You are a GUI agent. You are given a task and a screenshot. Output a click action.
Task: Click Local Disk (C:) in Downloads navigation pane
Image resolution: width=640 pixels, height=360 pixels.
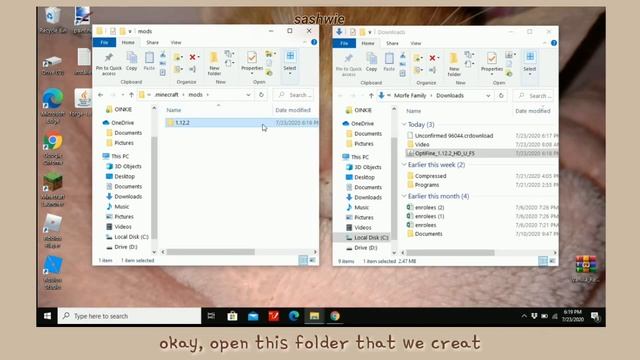pyautogui.click(x=367, y=238)
